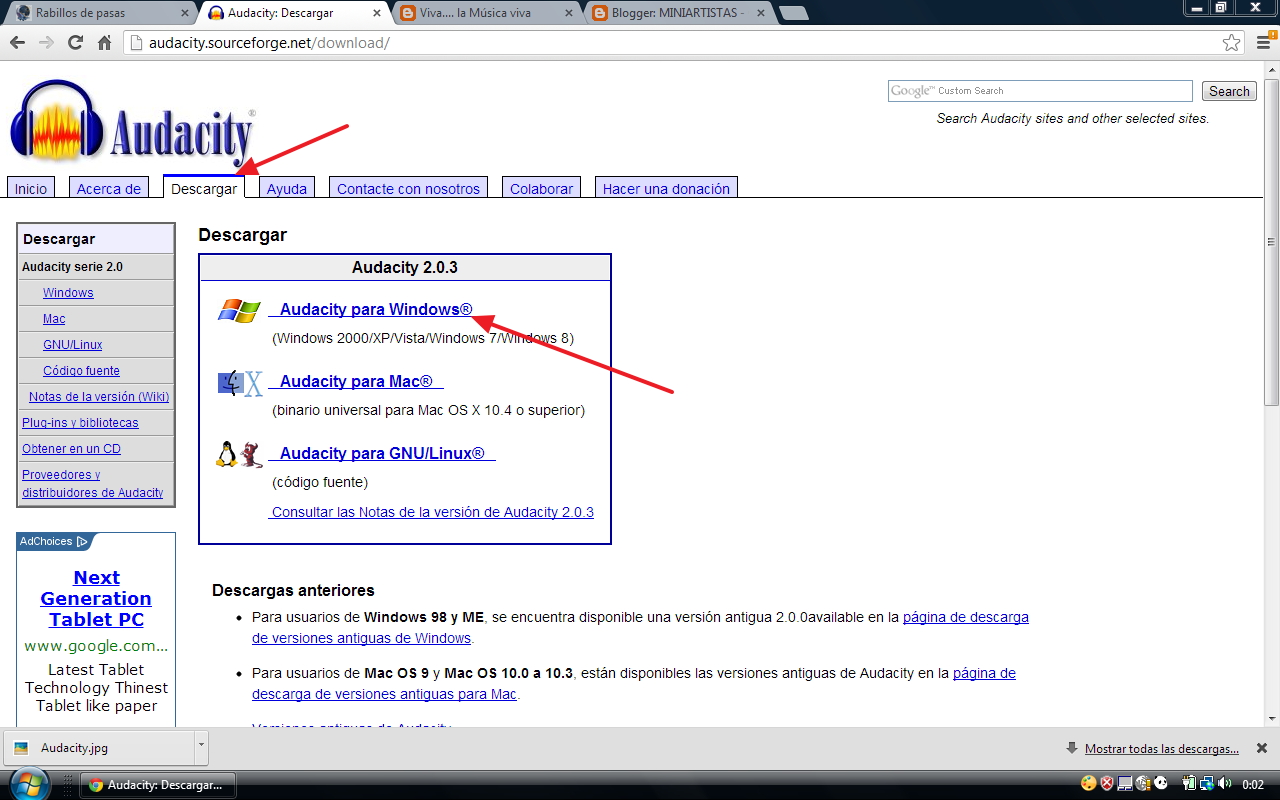This screenshot has height=800, width=1280.
Task: Click the Panda antivirus tray icon
Action: coord(1161,784)
